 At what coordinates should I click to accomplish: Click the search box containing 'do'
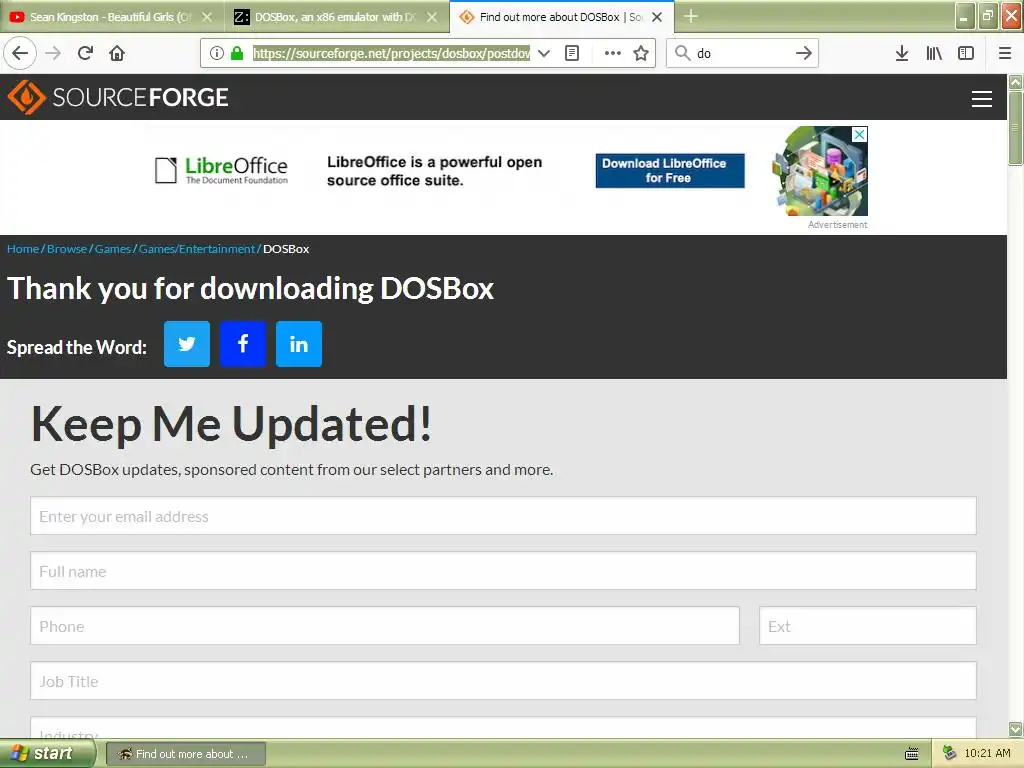point(741,53)
